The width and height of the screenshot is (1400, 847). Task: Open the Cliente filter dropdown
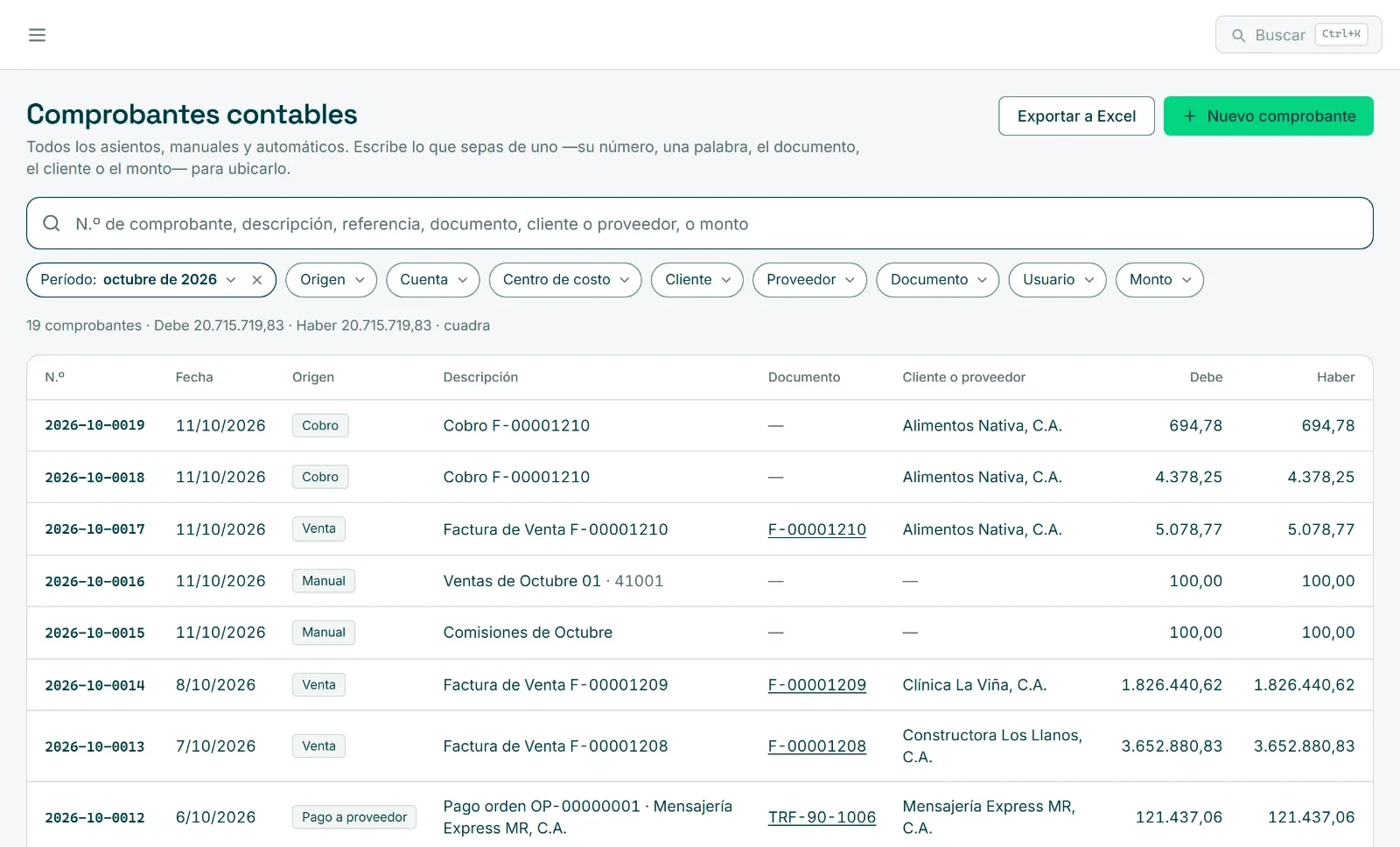[x=696, y=280]
